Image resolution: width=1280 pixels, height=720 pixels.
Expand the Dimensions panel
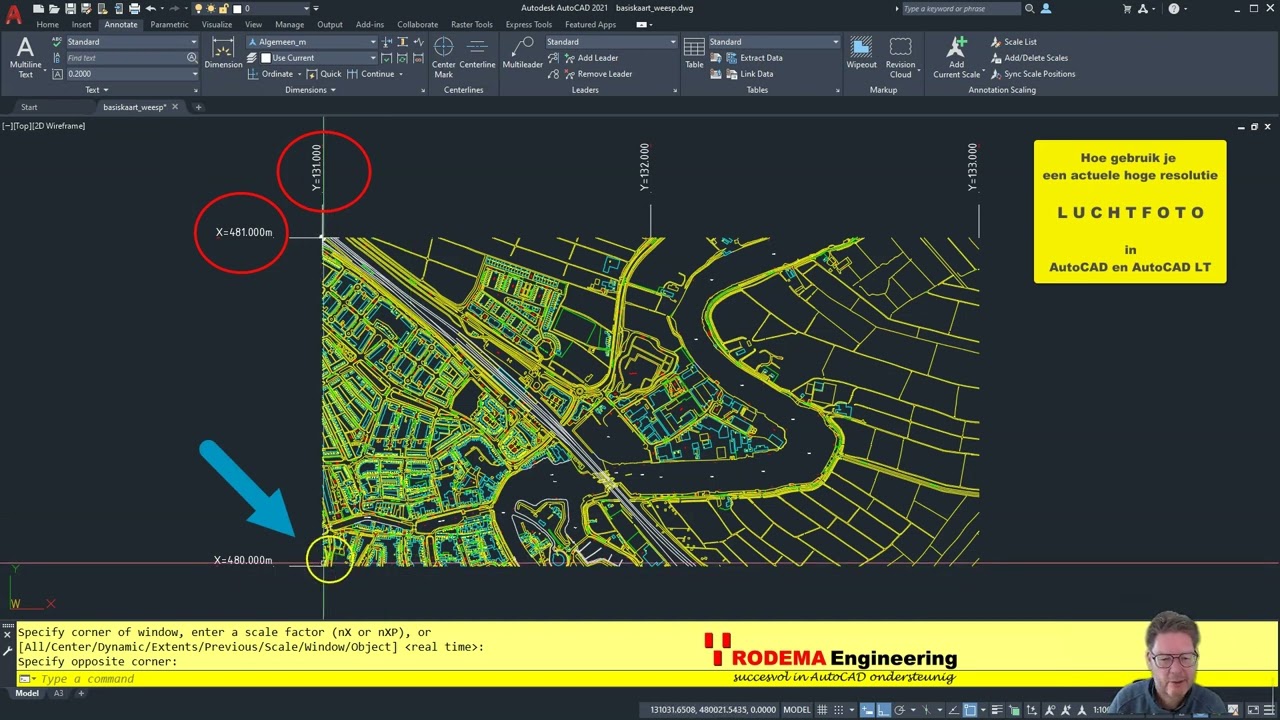(310, 90)
